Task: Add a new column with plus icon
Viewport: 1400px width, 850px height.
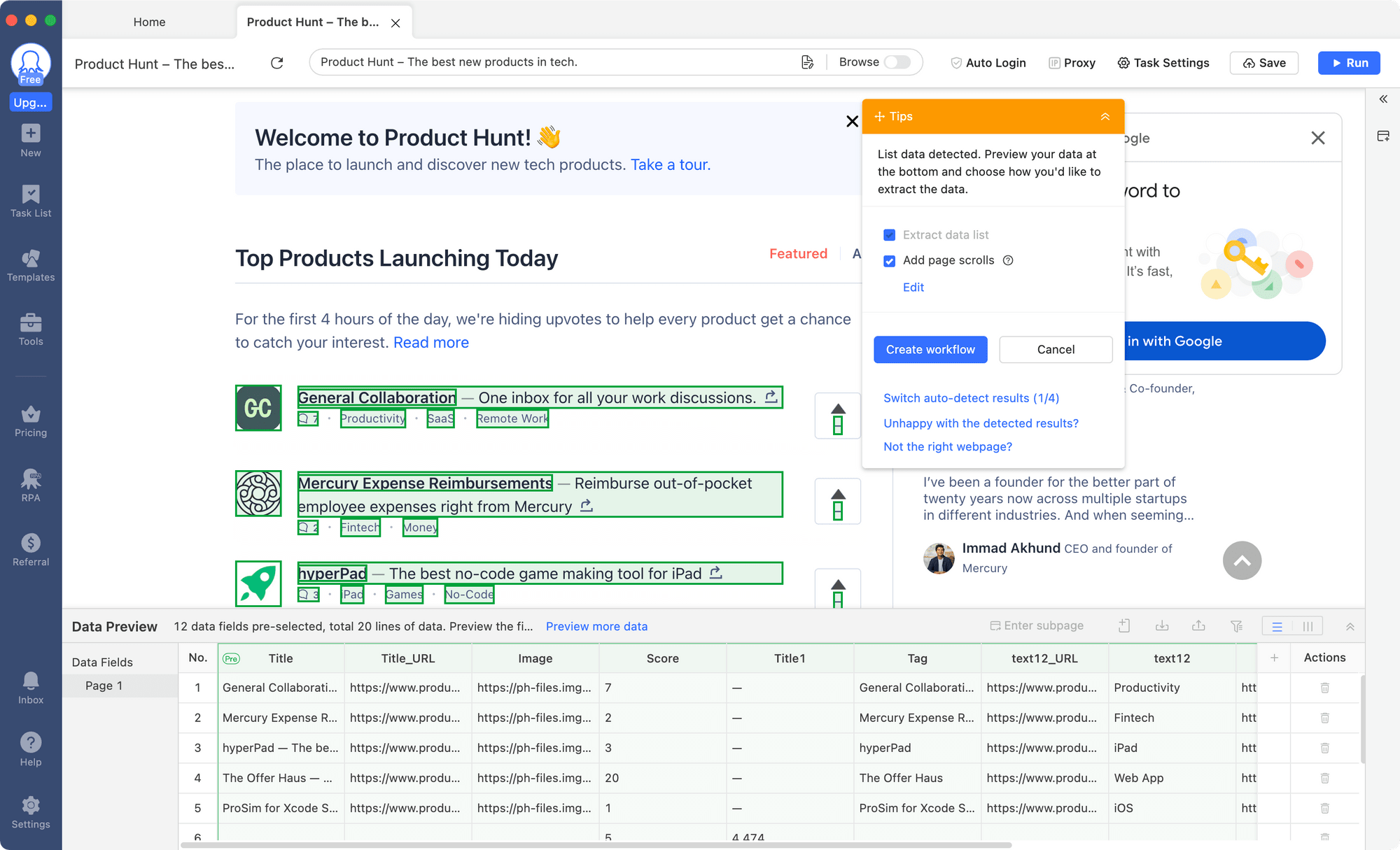Action: point(1274,658)
